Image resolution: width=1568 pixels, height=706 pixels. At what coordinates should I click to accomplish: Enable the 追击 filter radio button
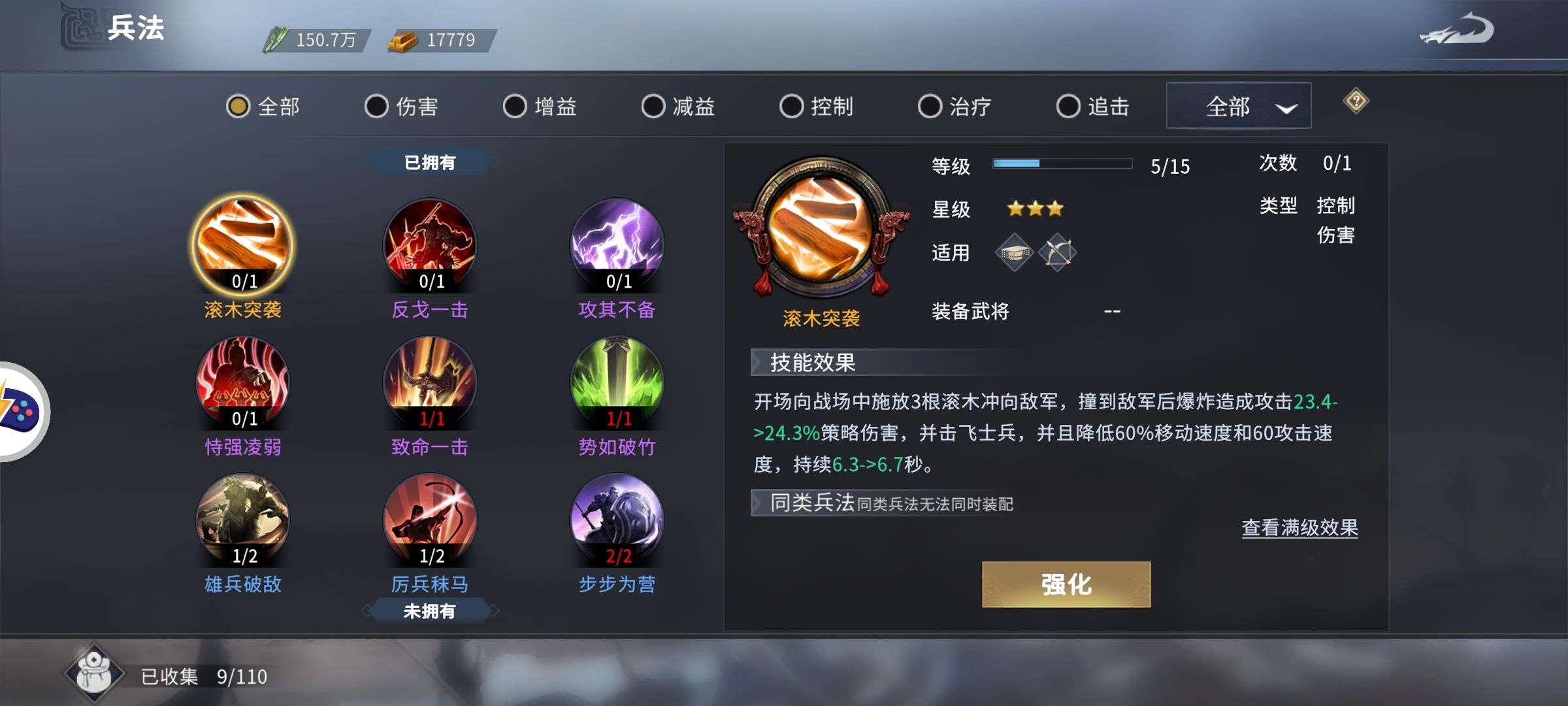click(x=1068, y=106)
